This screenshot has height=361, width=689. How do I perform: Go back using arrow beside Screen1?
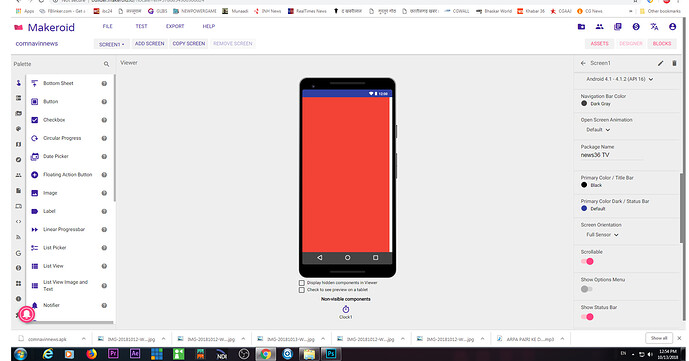point(583,63)
